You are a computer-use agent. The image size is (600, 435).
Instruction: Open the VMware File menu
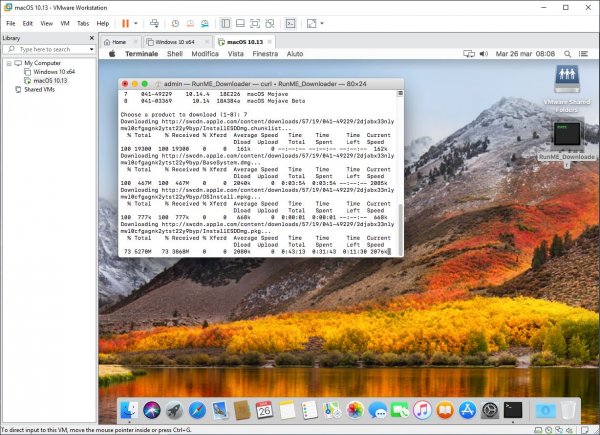tap(11, 24)
